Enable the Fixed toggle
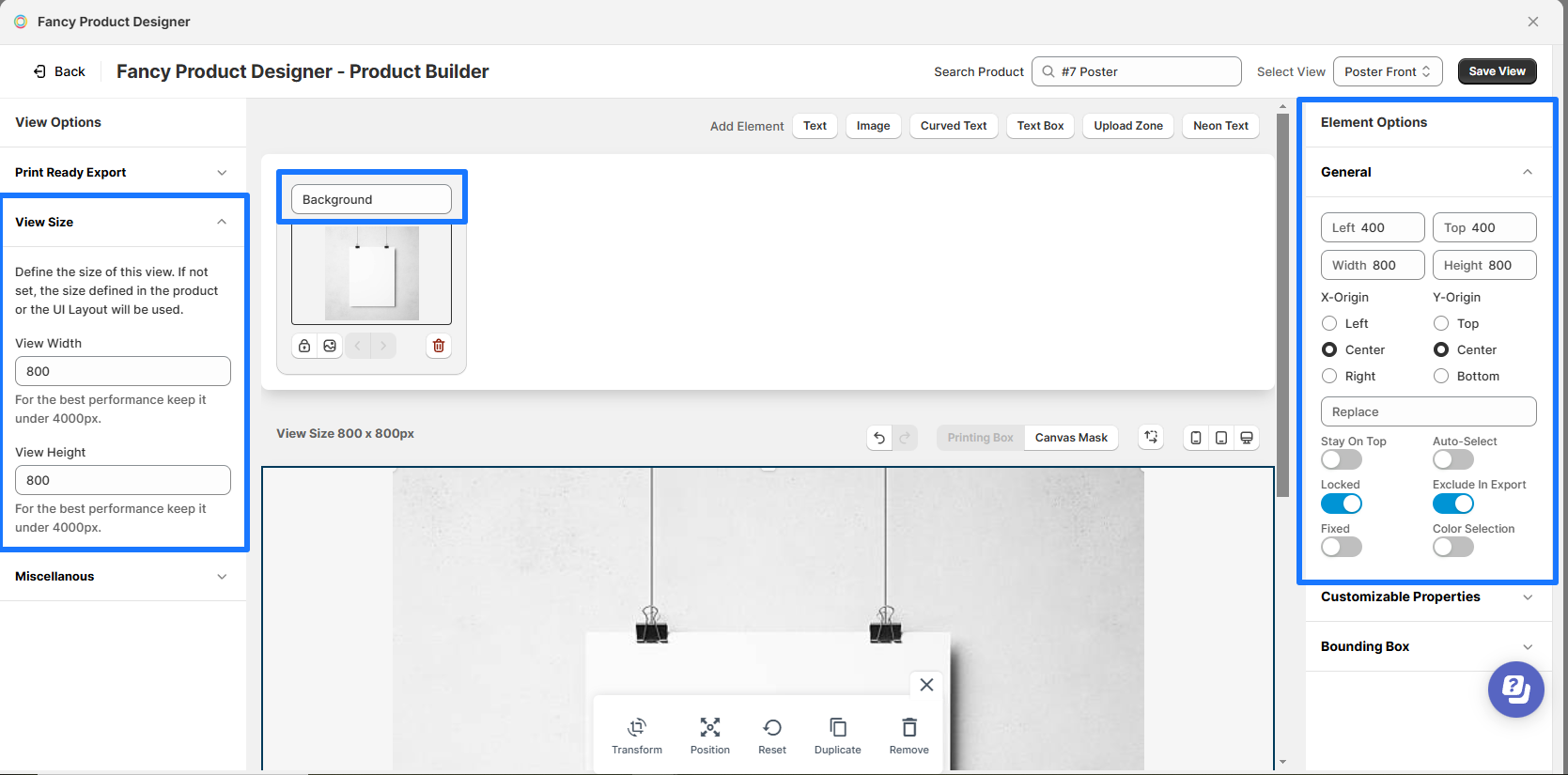Viewport: 1568px width, 775px height. coord(1342,547)
